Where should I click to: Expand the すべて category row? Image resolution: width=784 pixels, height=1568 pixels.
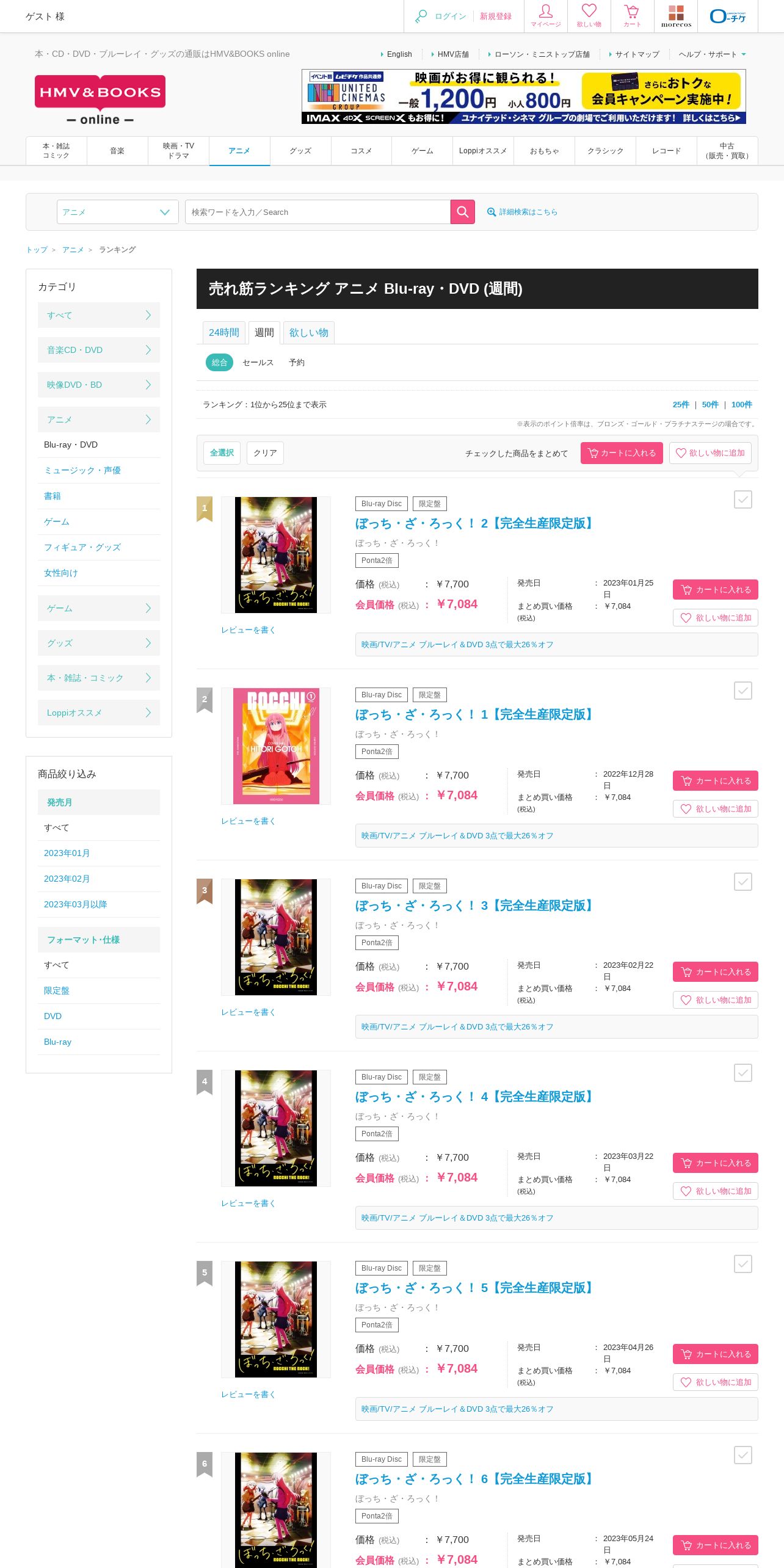99,315
